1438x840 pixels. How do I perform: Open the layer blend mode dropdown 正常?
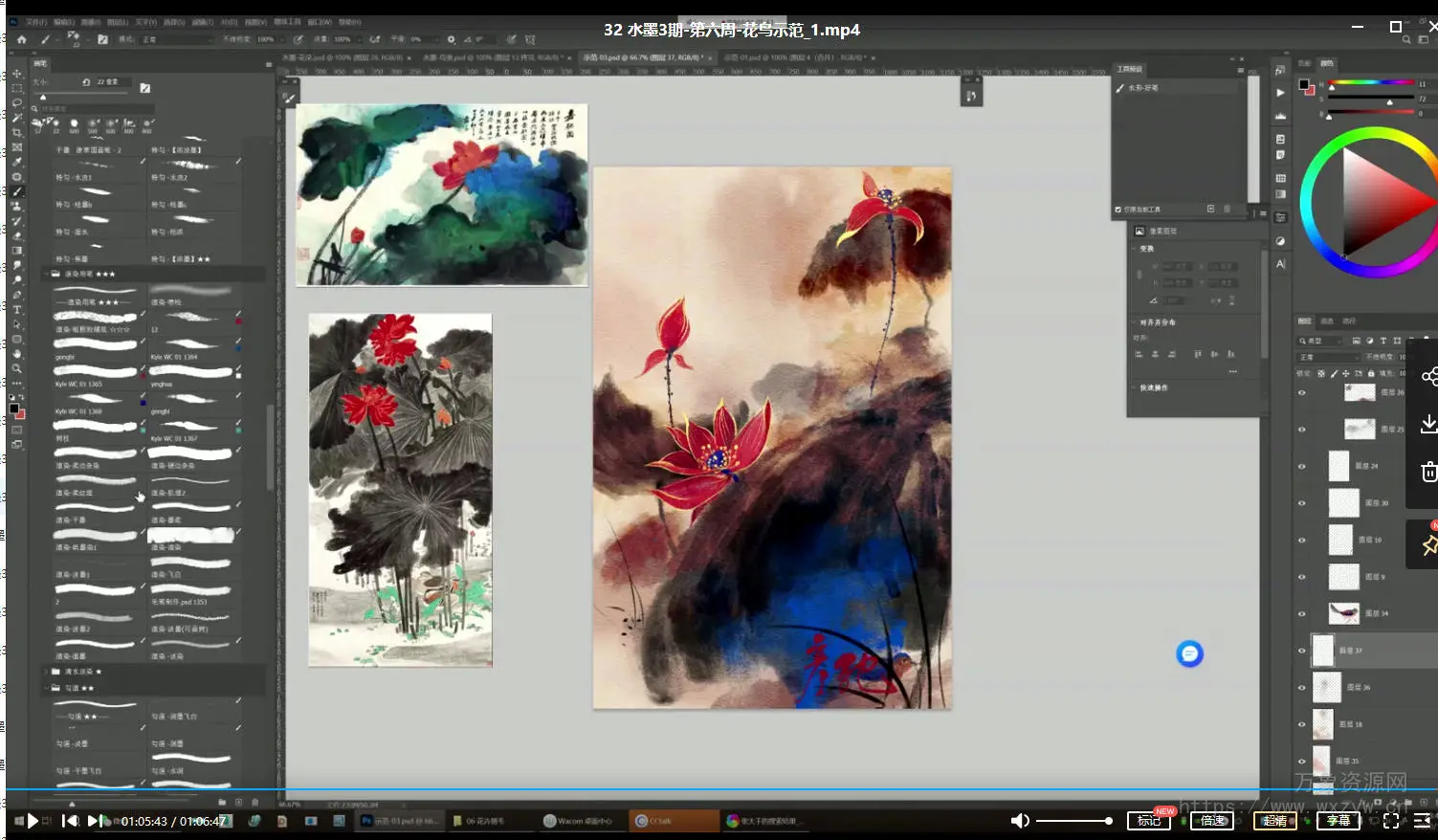click(x=1327, y=357)
